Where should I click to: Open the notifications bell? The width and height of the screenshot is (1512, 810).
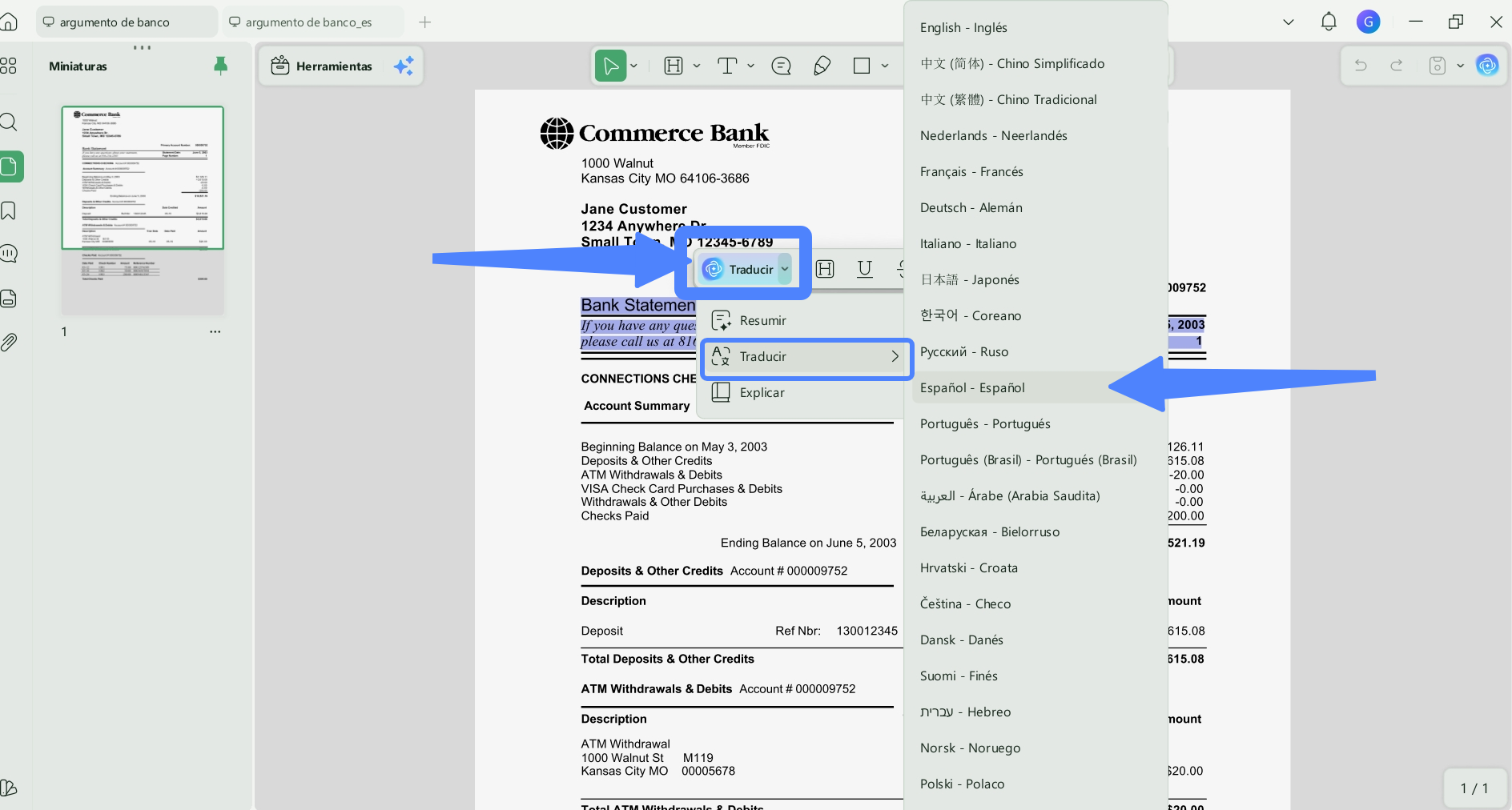1329,22
